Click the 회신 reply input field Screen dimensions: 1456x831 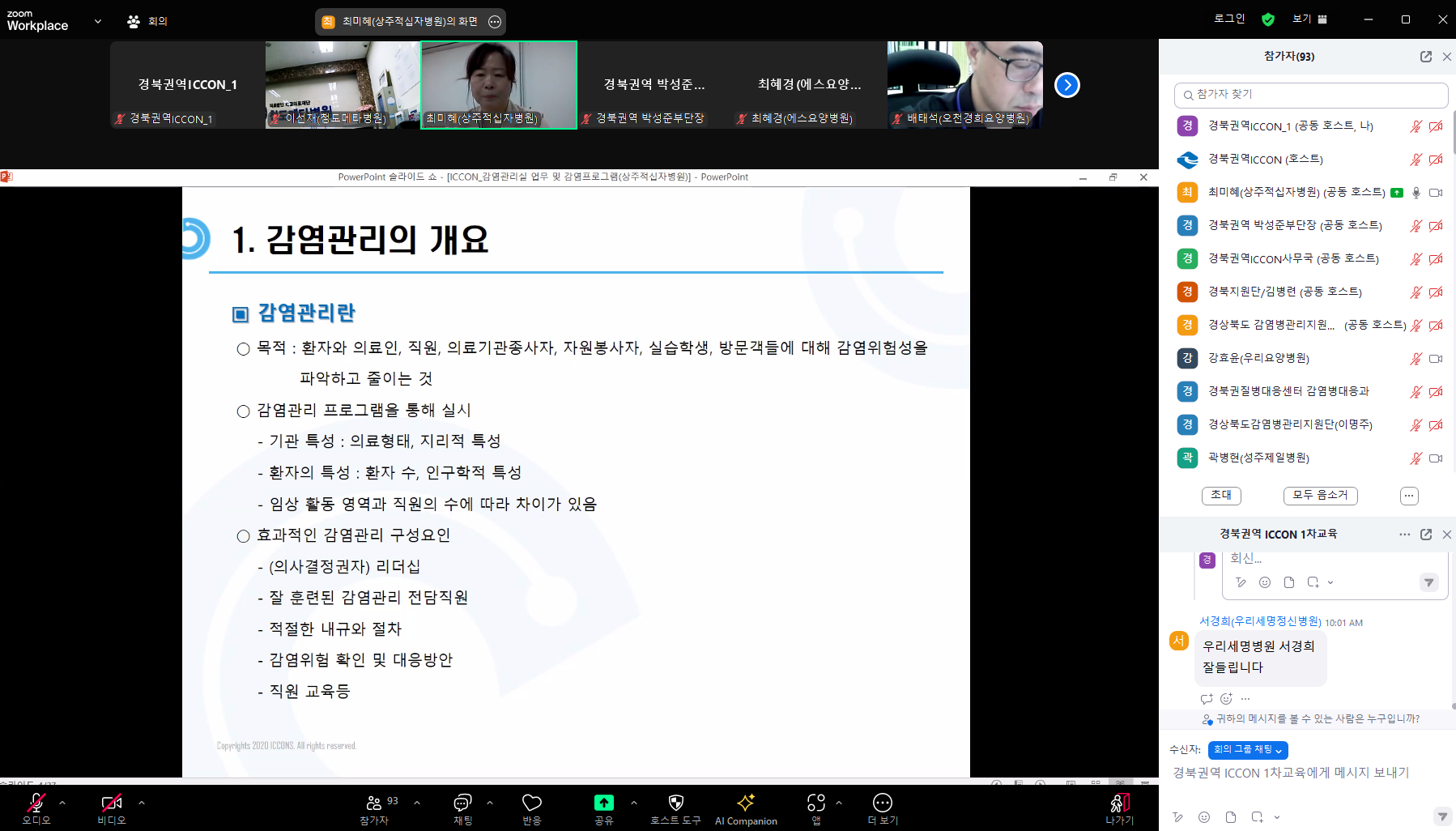1335,559
